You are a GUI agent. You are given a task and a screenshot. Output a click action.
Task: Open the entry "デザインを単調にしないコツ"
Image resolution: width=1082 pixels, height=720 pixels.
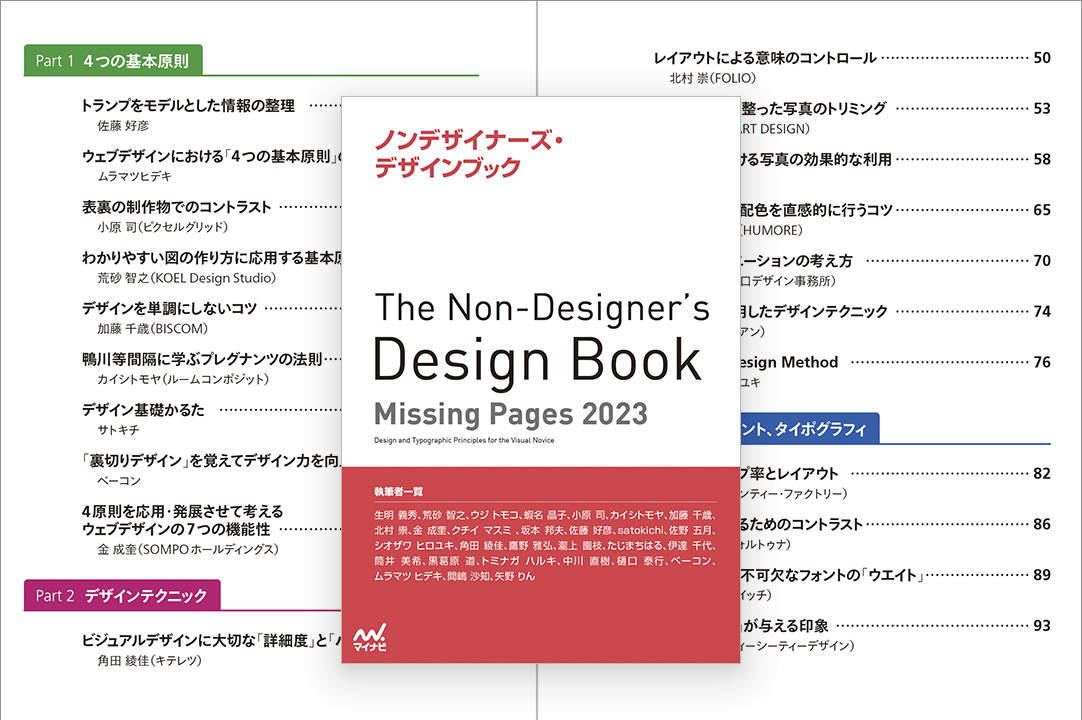coord(169,309)
